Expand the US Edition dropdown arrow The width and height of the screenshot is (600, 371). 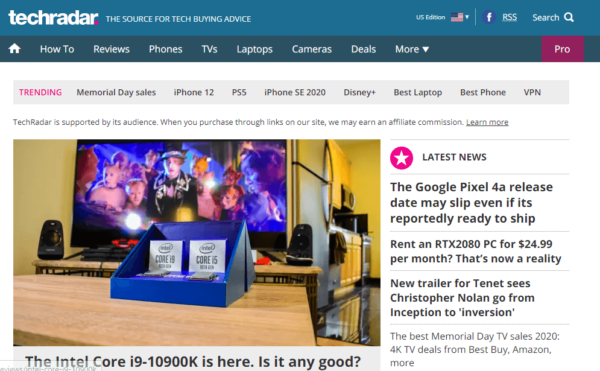click(467, 17)
